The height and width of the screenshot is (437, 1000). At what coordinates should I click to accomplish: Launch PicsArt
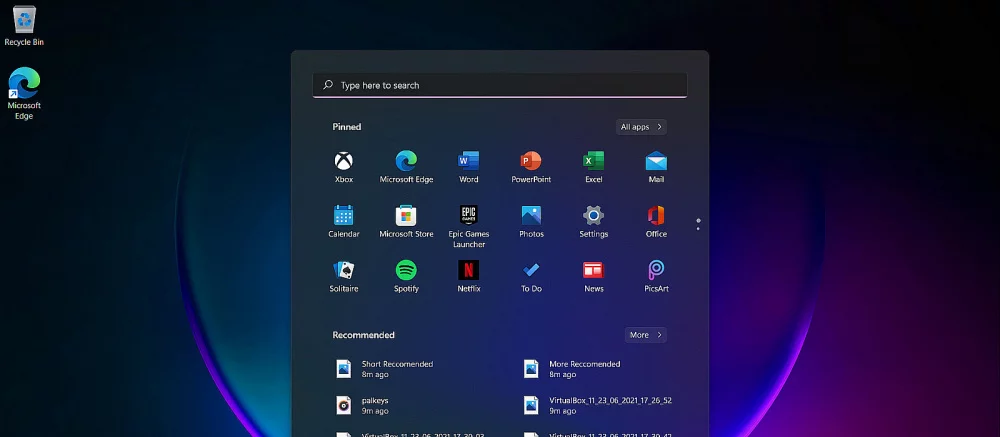coord(656,277)
